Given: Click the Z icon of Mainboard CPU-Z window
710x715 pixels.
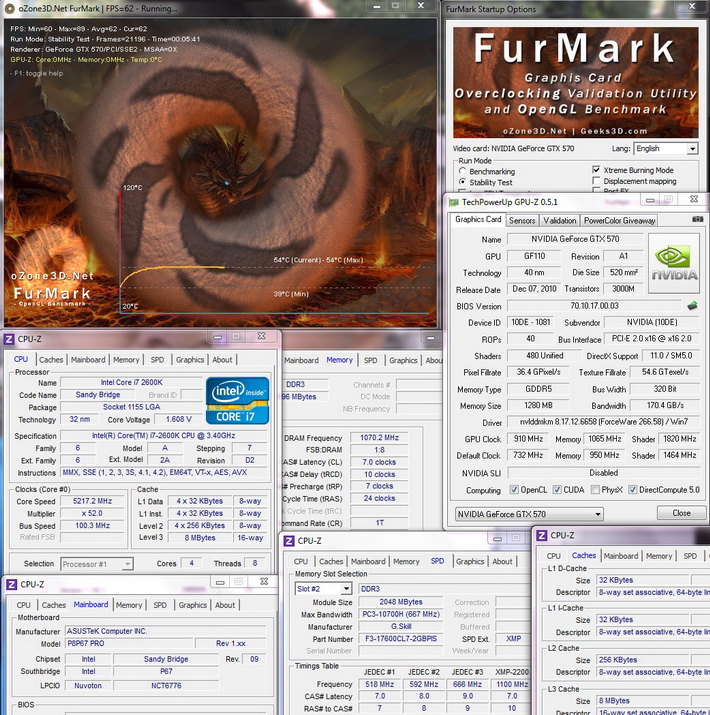Looking at the screenshot, I should pos(11,585).
